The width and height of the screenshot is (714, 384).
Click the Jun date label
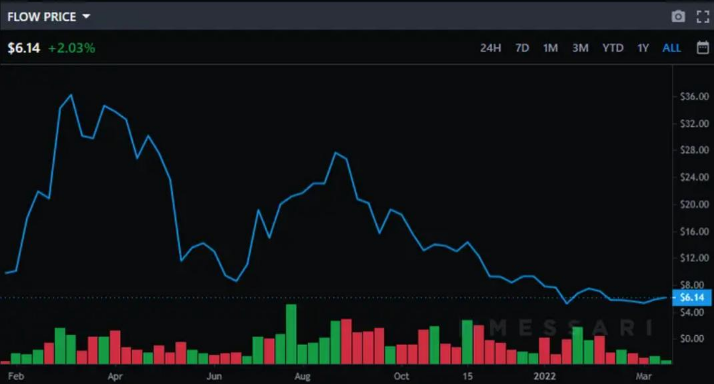coord(214,376)
